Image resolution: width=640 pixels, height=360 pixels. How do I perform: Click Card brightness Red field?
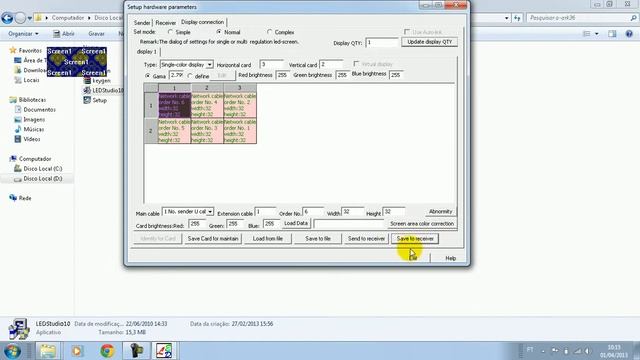197,224
